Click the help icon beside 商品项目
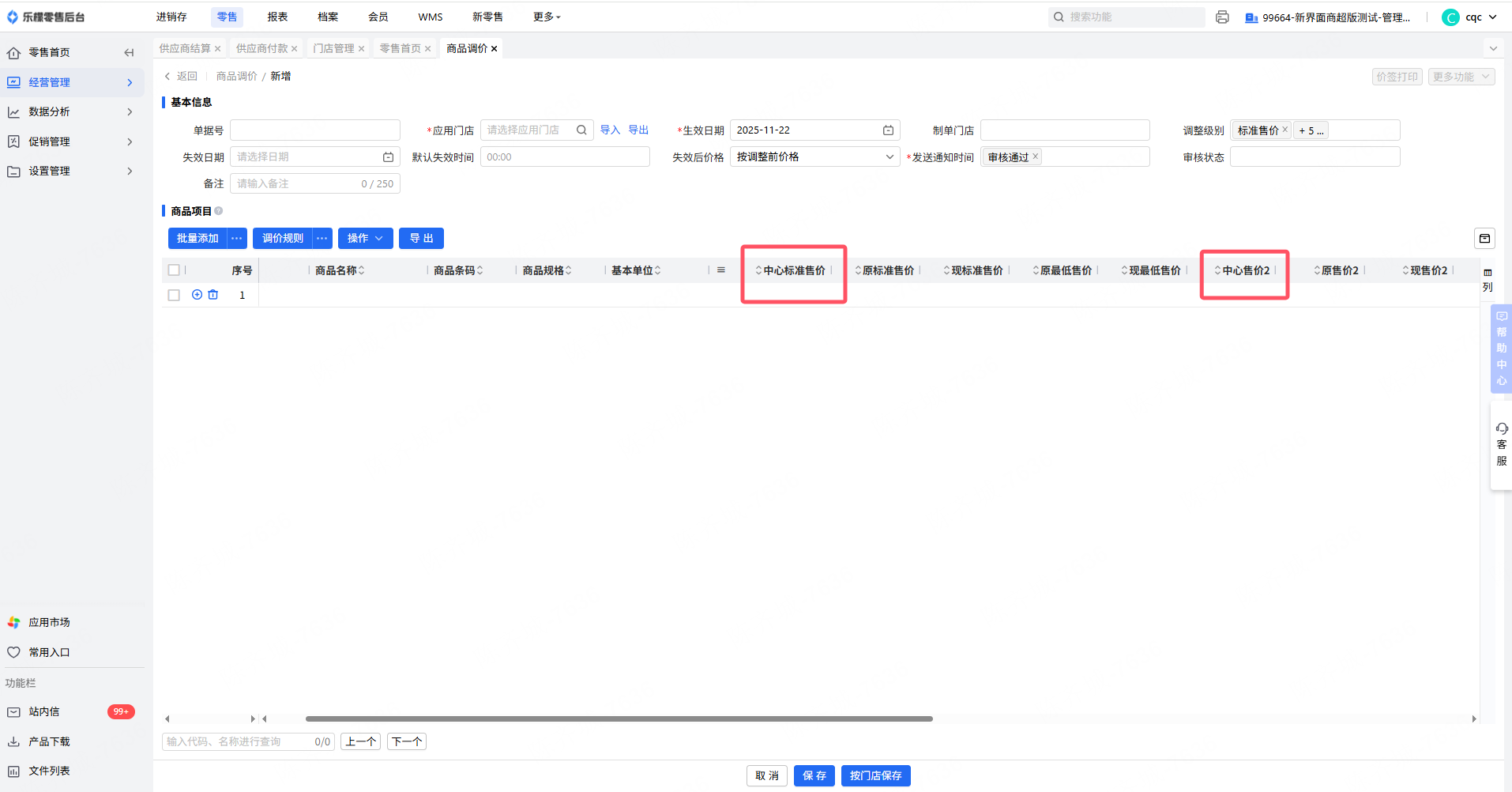The image size is (1512, 792). coord(219,211)
